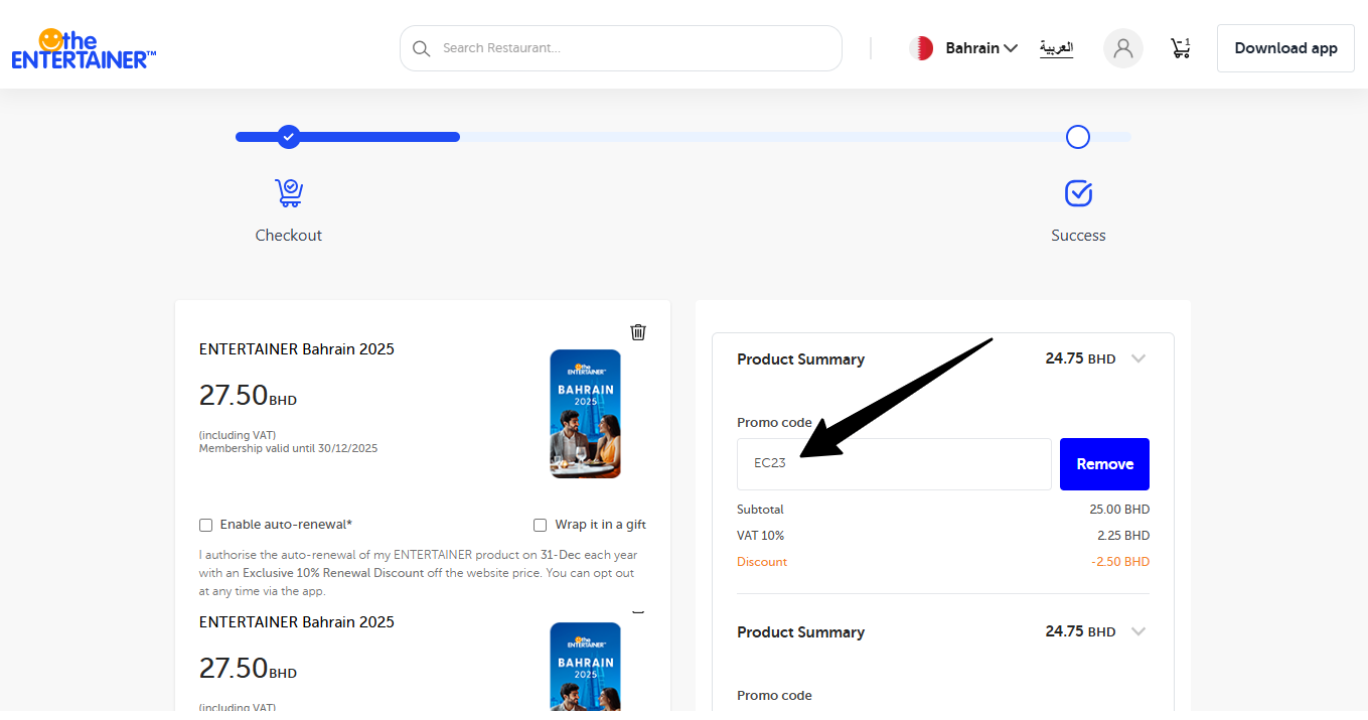The height and width of the screenshot is (720, 1368).
Task: Focus the Search Restaurant field
Action: tap(621, 48)
